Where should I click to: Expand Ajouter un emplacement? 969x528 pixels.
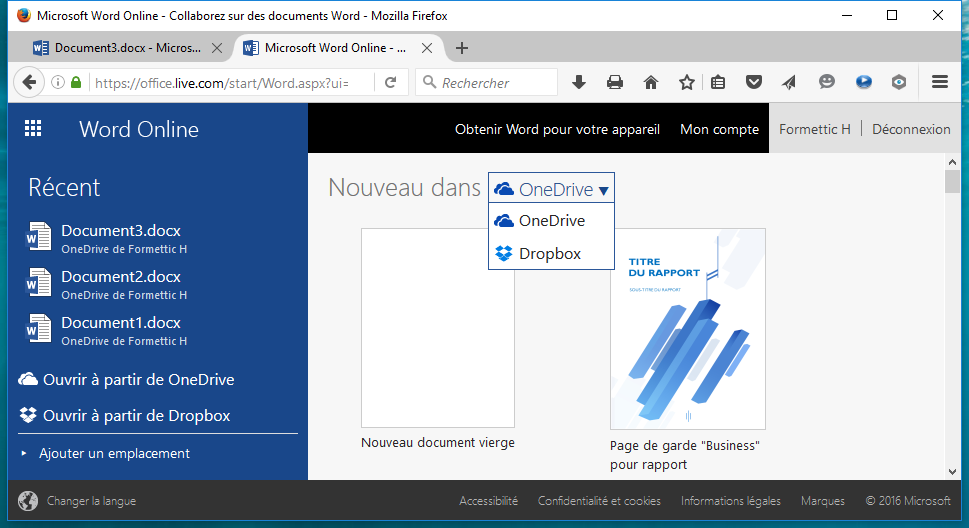point(114,453)
